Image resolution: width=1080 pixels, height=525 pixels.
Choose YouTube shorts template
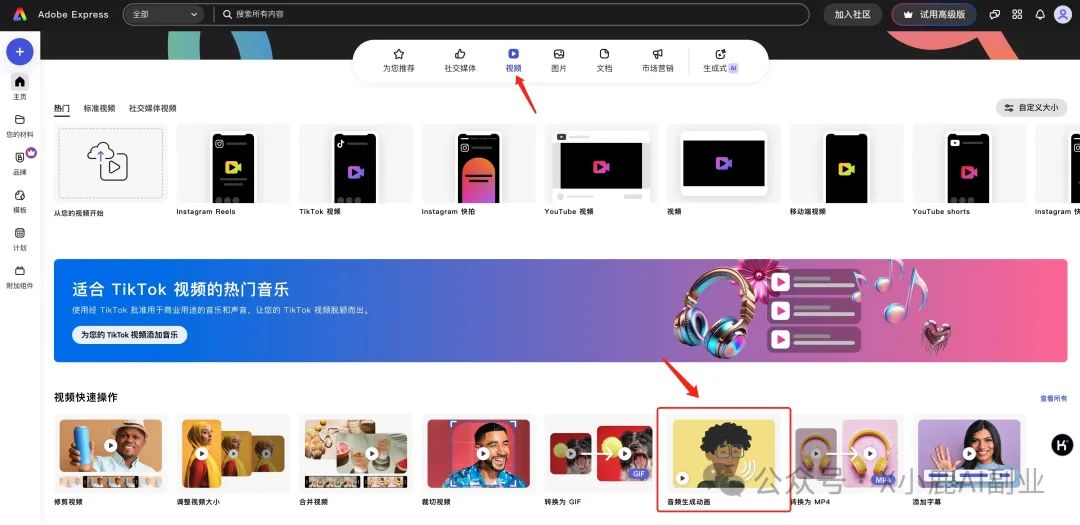point(968,170)
